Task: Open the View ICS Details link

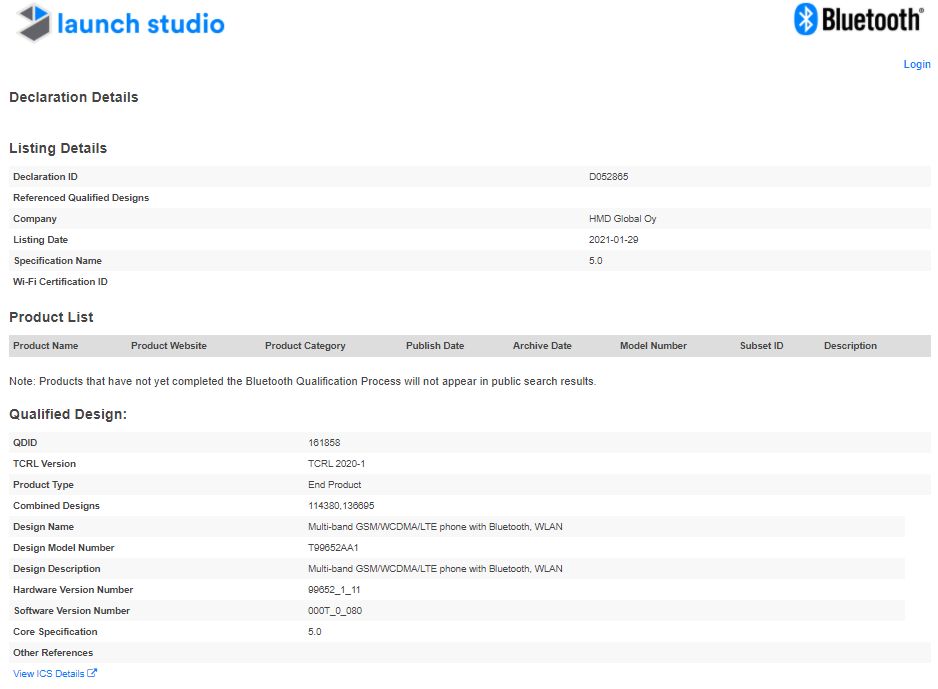Action: click(x=49, y=674)
